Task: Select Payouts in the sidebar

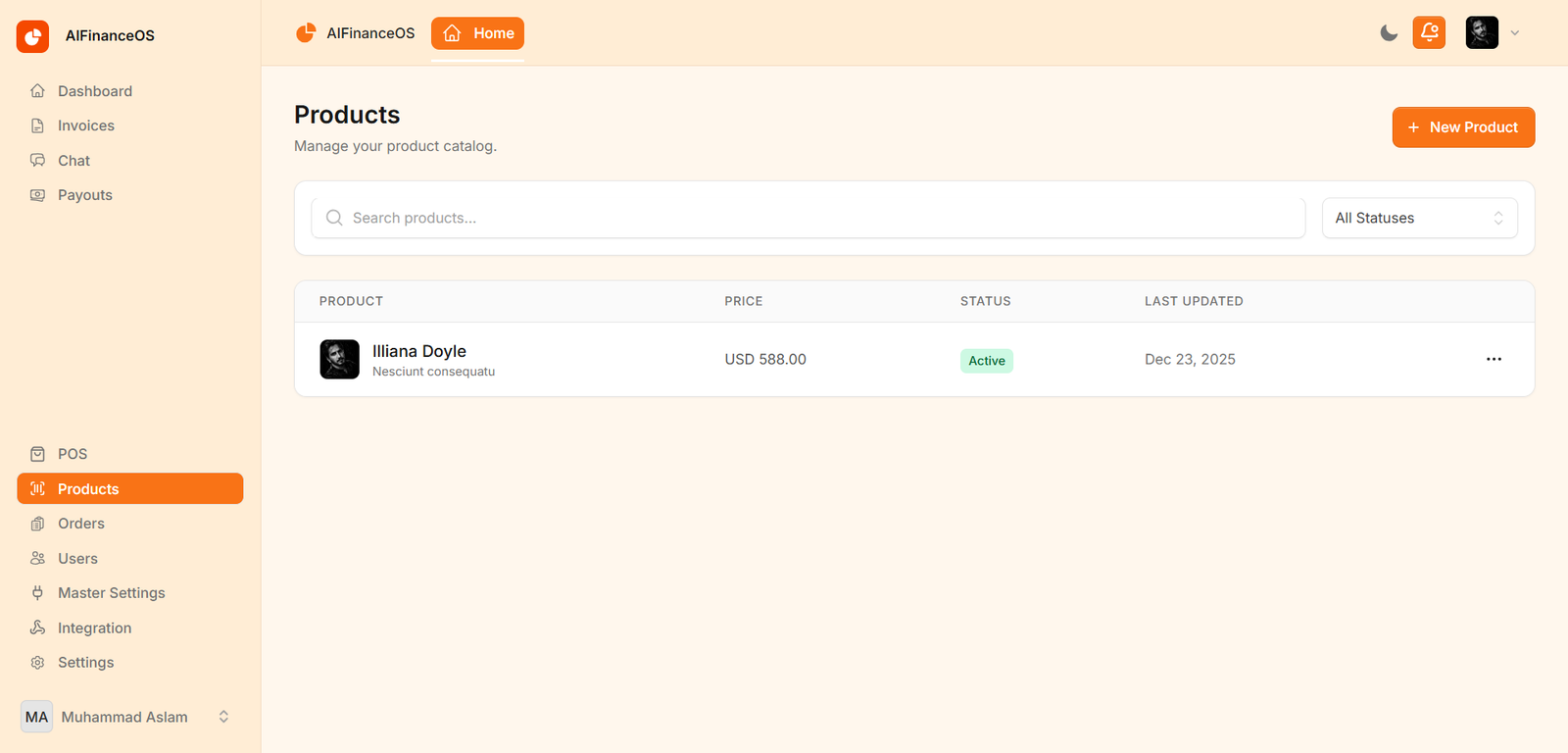Action: pyautogui.click(x=129, y=195)
